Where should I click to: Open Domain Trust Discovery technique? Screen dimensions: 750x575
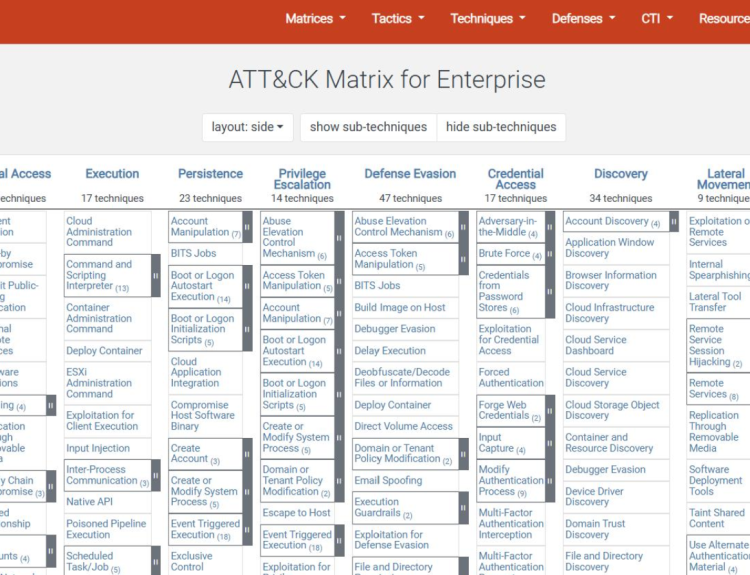(595, 529)
